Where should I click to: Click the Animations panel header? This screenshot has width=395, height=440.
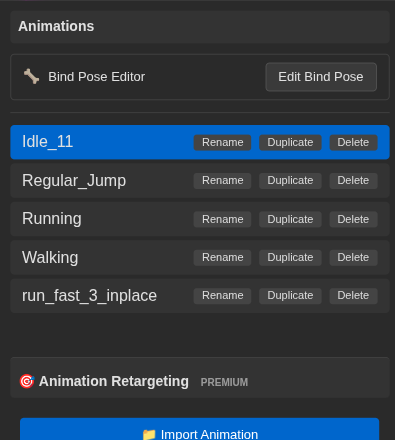pos(200,27)
